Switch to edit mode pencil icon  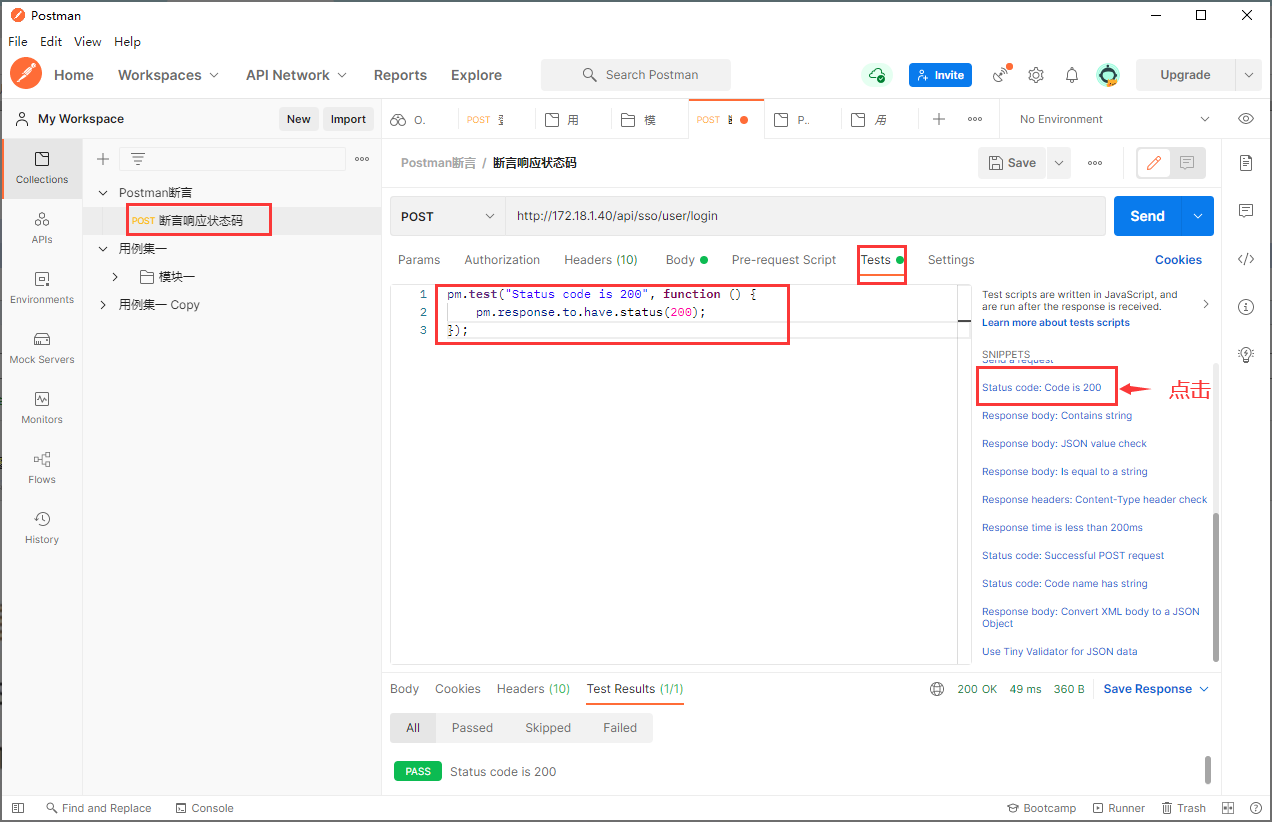coord(1154,163)
